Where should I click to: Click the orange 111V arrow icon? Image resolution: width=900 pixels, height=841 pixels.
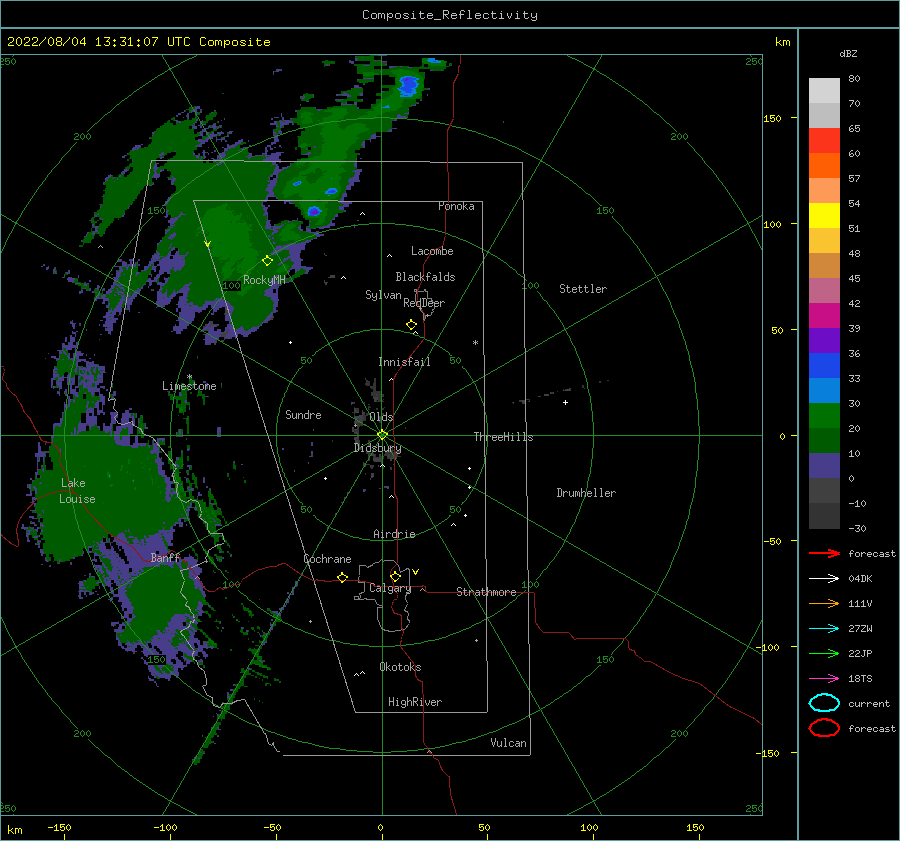click(824, 603)
